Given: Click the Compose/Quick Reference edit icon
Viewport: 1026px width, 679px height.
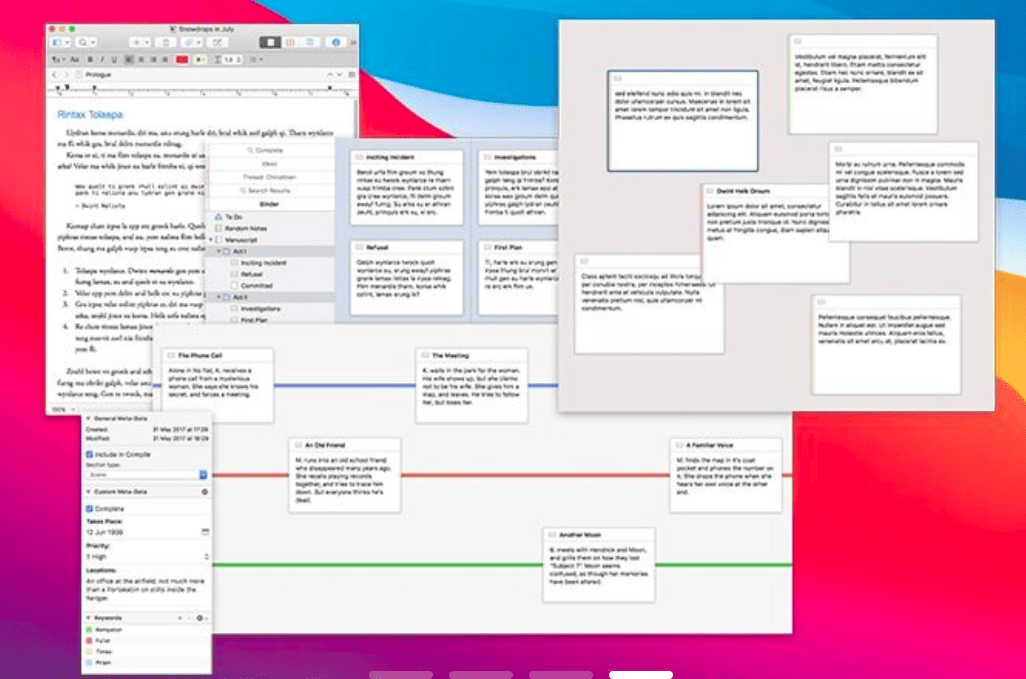Looking at the screenshot, I should tap(217, 43).
